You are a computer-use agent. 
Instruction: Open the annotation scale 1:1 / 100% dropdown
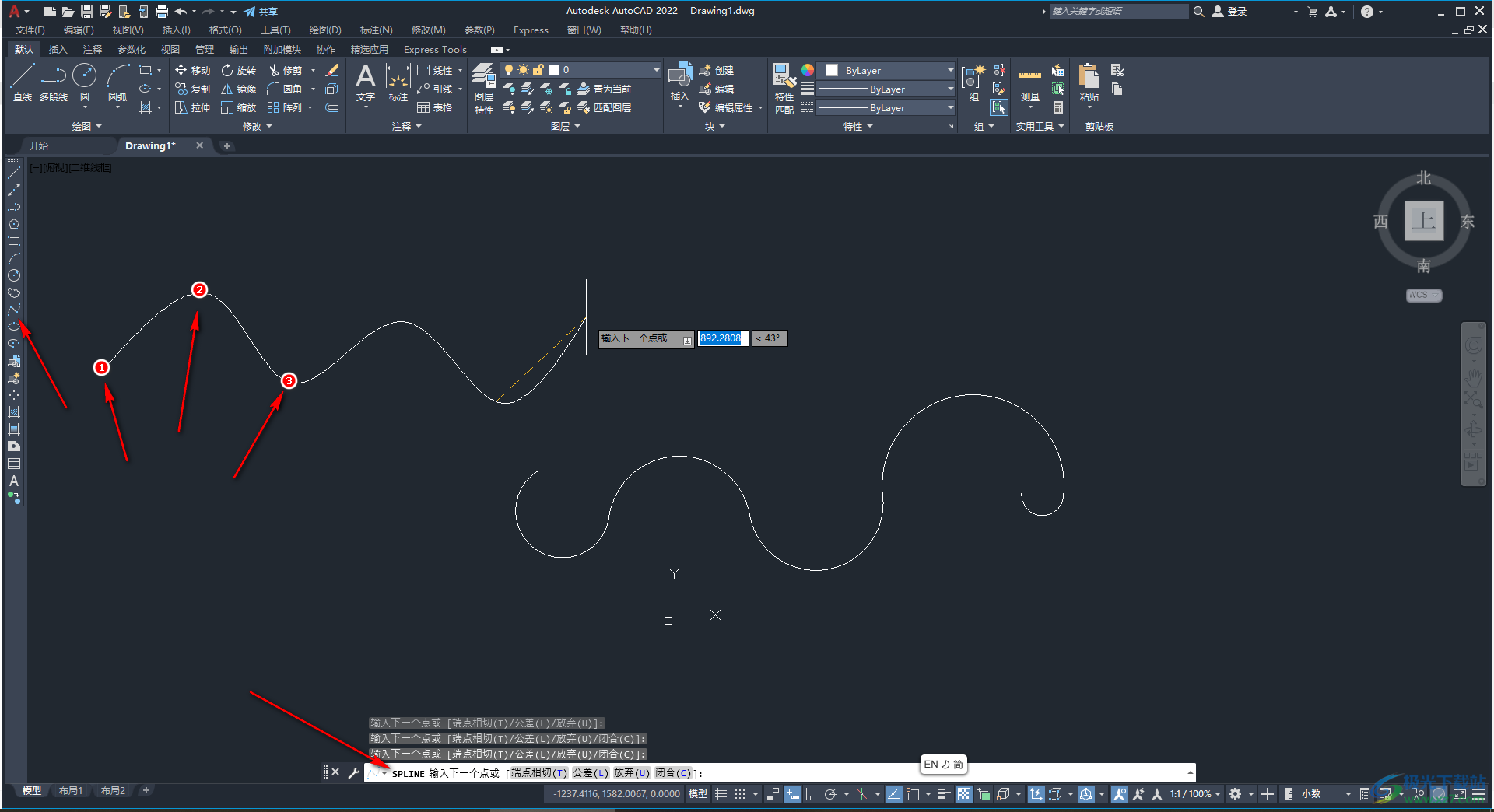(1195, 794)
